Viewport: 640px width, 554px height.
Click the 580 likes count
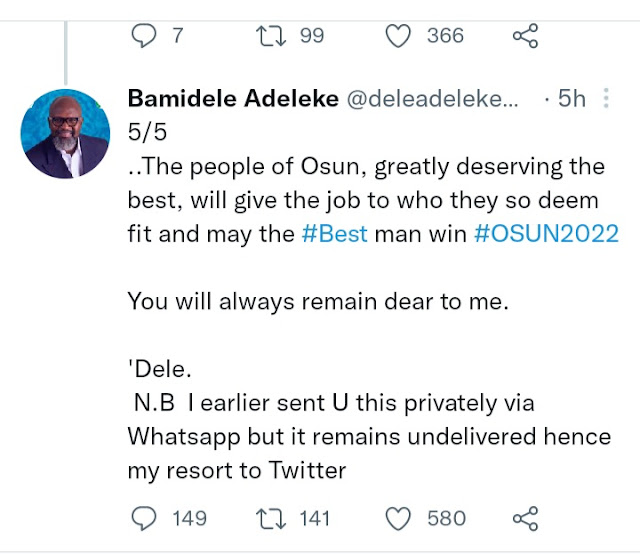point(446,517)
